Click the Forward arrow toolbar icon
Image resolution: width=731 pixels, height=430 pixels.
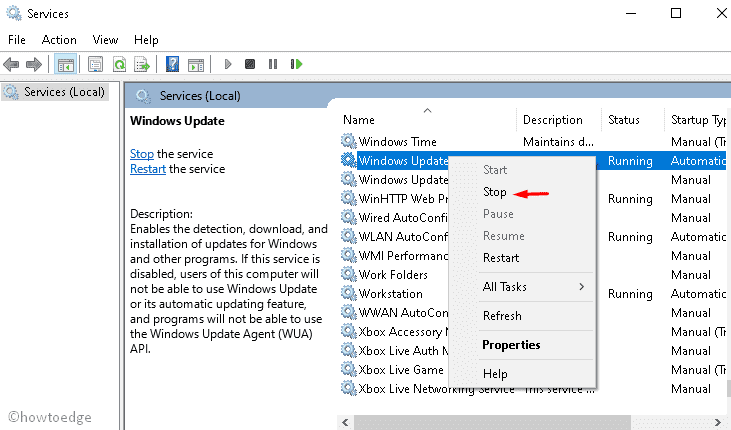pos(34,64)
